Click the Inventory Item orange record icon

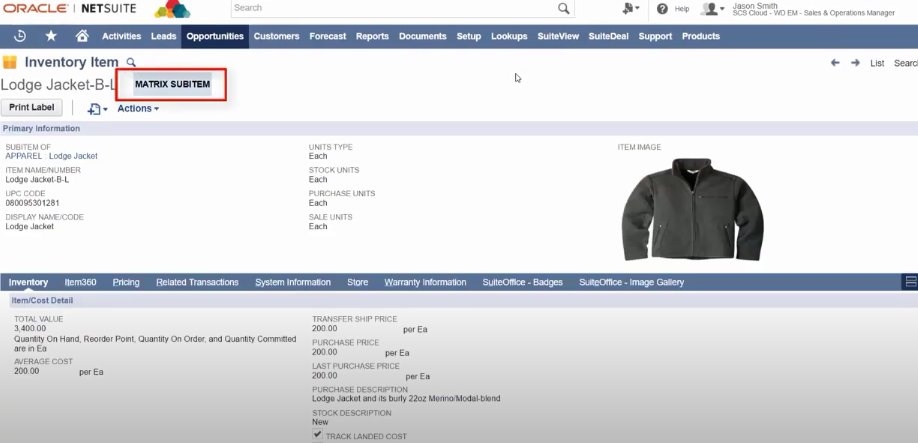(x=10, y=62)
